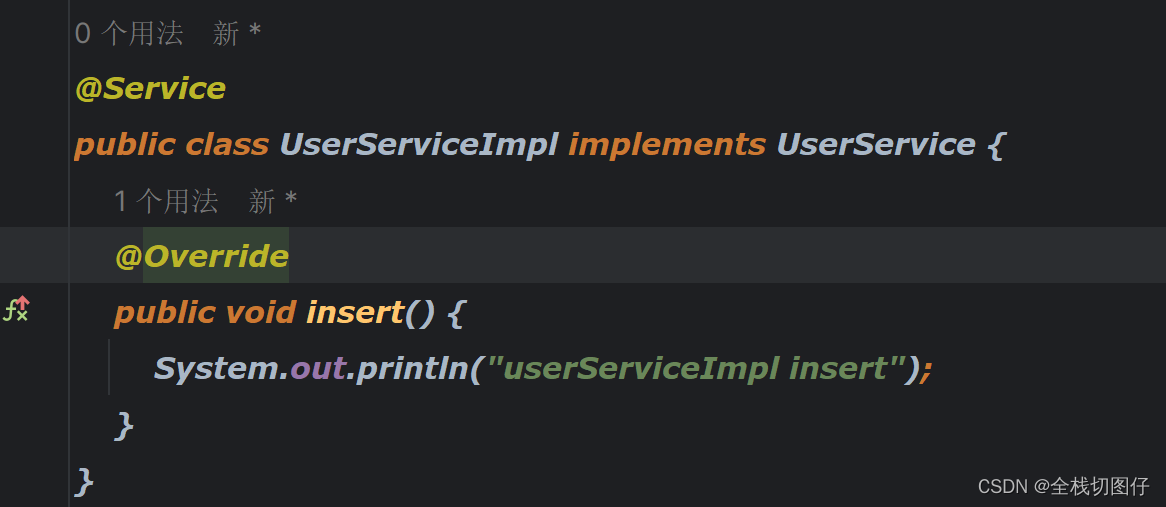Image resolution: width=1166 pixels, height=507 pixels.
Task: Open the '0 个用法' usages hint
Action: click(x=129, y=34)
